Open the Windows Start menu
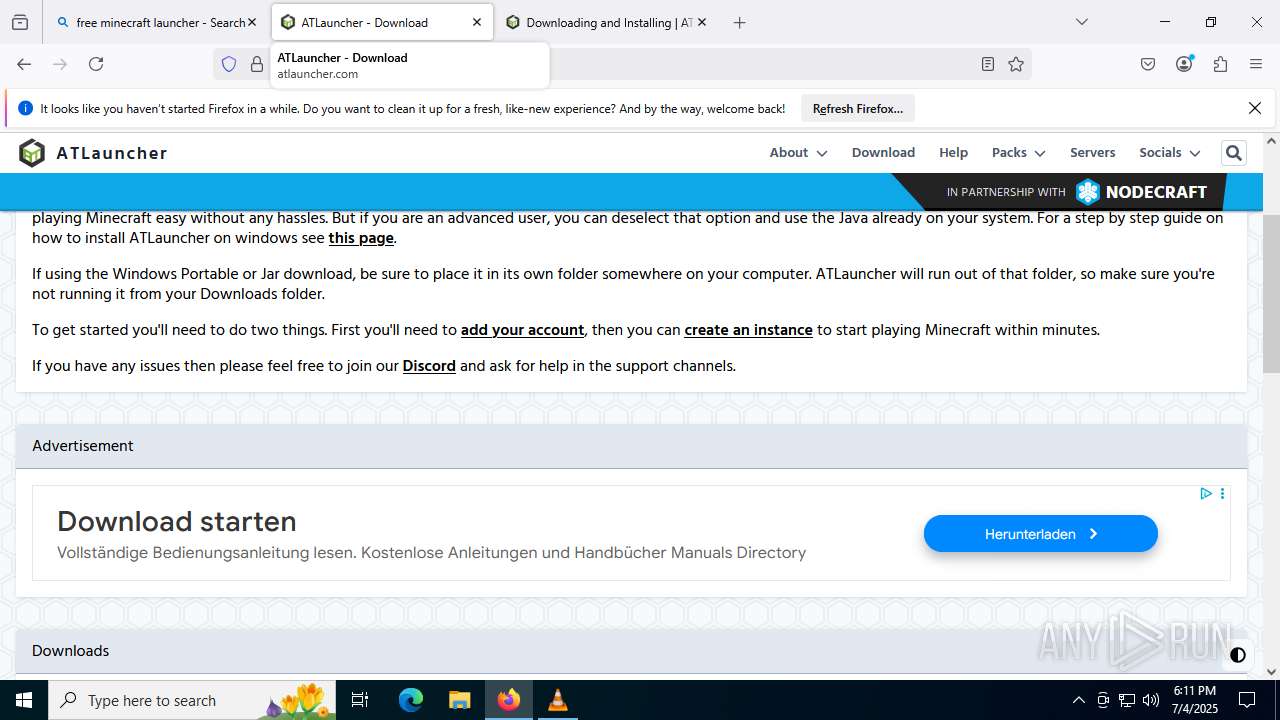 click(x=24, y=700)
